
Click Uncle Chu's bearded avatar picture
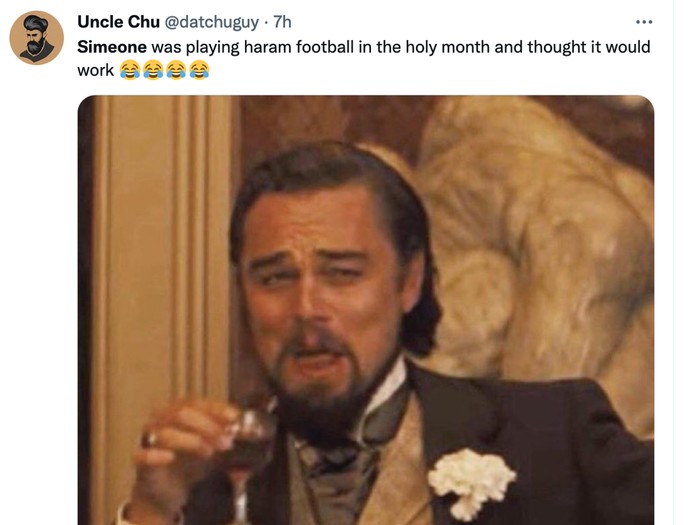(x=37, y=39)
